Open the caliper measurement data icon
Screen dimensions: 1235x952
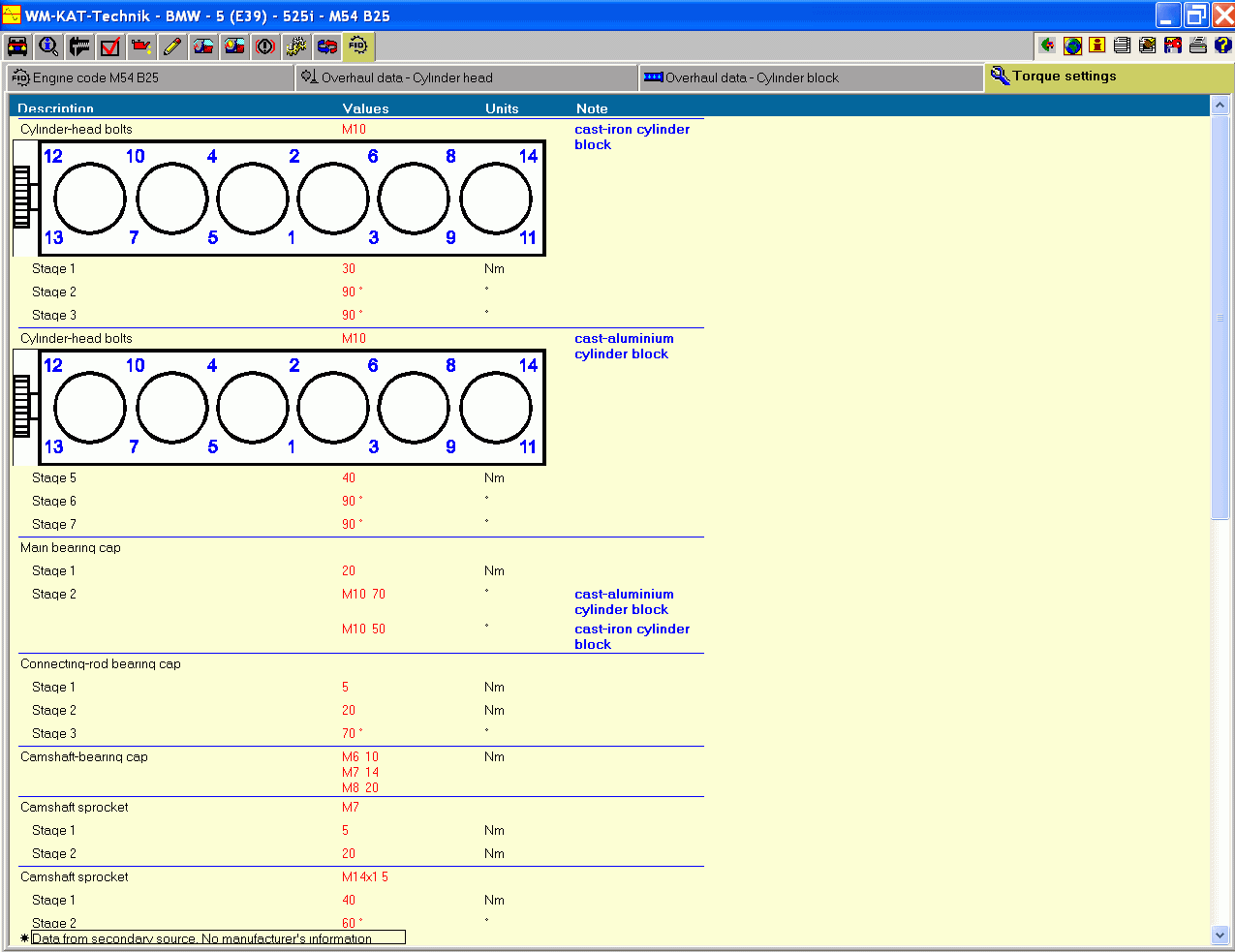(x=79, y=46)
